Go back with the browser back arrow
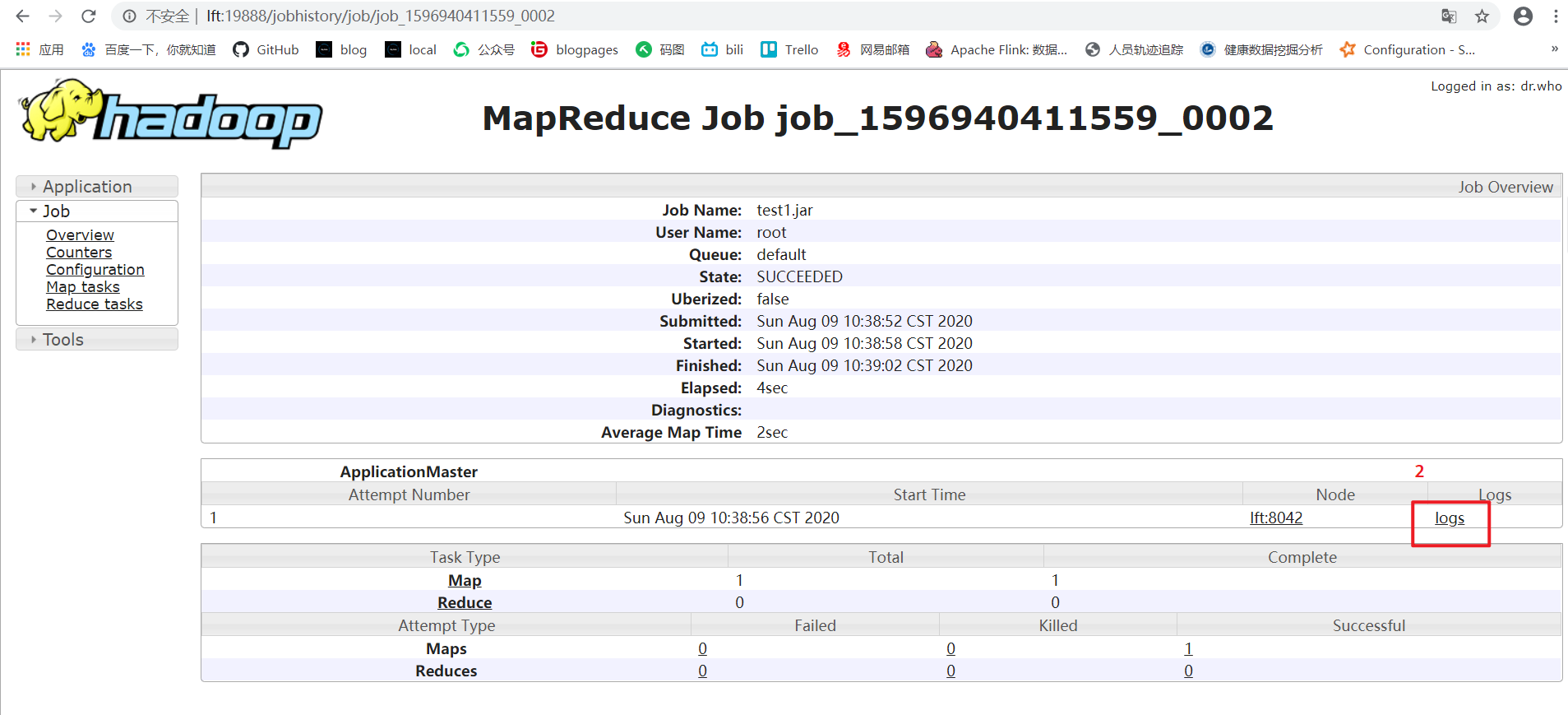 pos(23,16)
